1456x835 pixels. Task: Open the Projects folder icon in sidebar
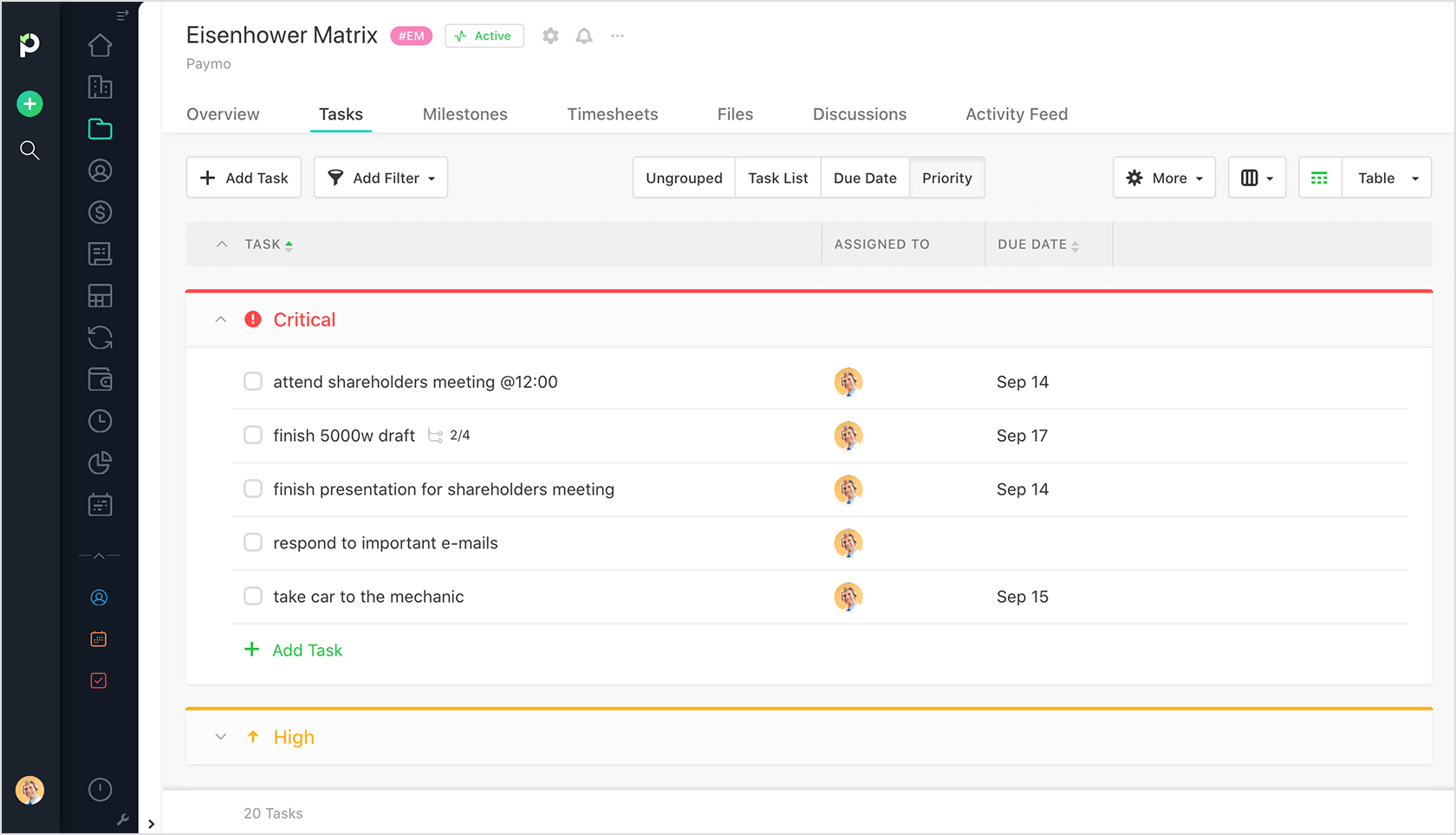tap(100, 129)
